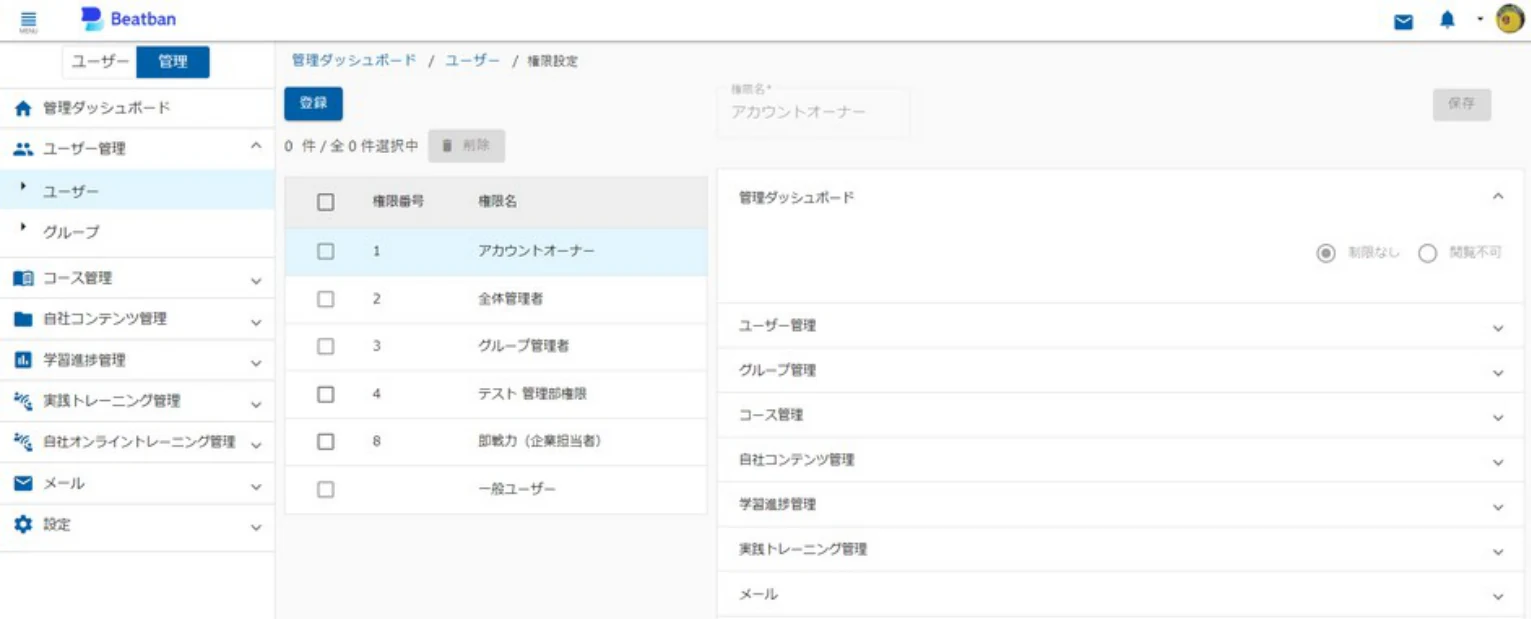1531x619 pixels.
Task: Click the icon beside 実践トレーニング管理
Action: click(x=24, y=401)
